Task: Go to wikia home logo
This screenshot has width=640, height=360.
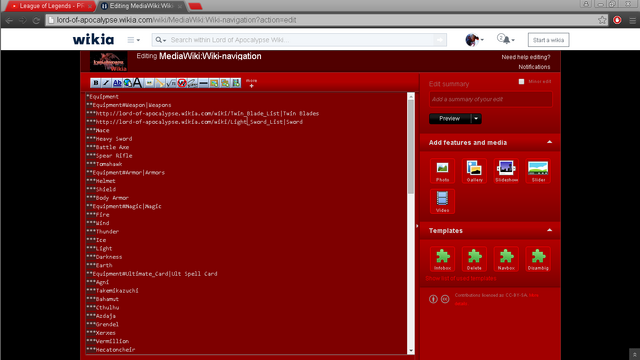Action: (93, 40)
